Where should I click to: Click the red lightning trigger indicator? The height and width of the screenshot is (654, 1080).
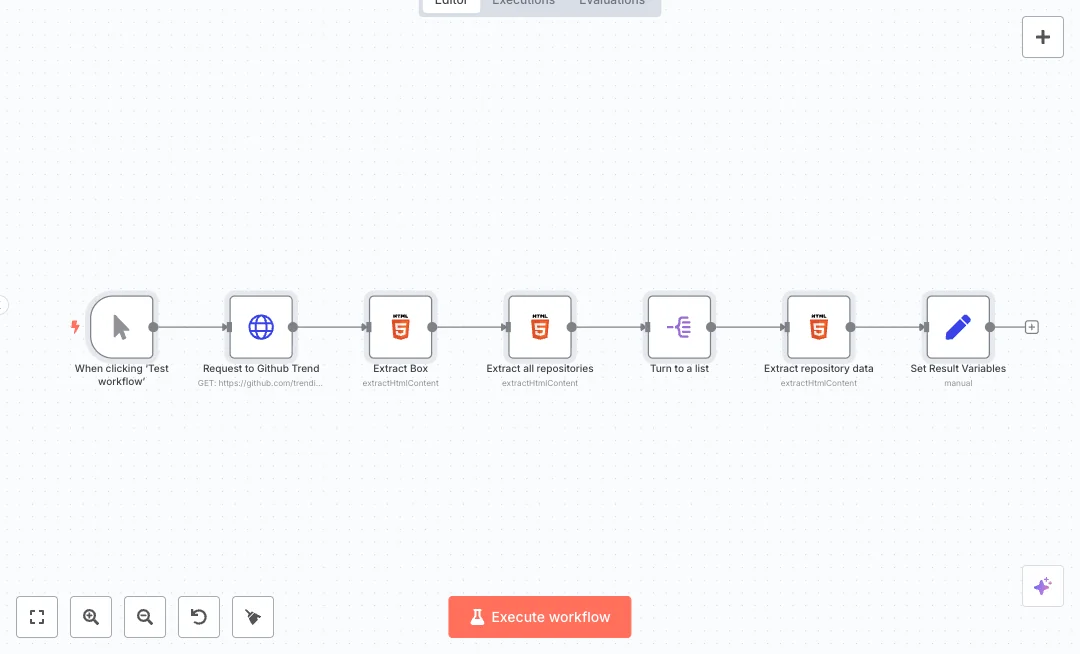[x=75, y=327]
